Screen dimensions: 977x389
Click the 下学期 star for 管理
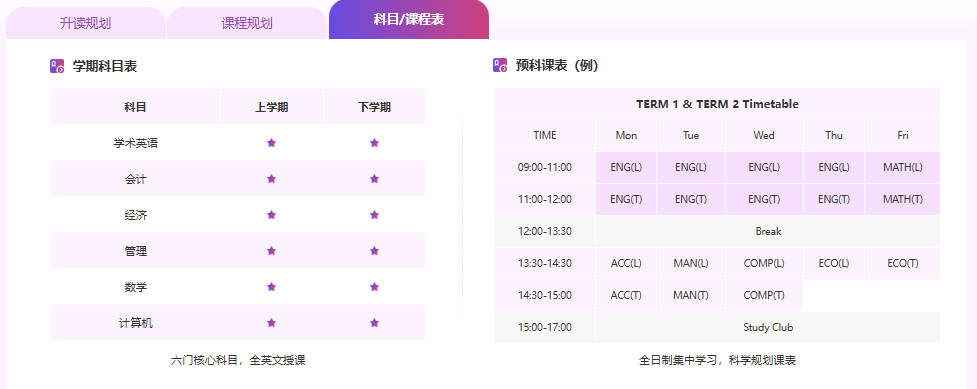click(374, 251)
